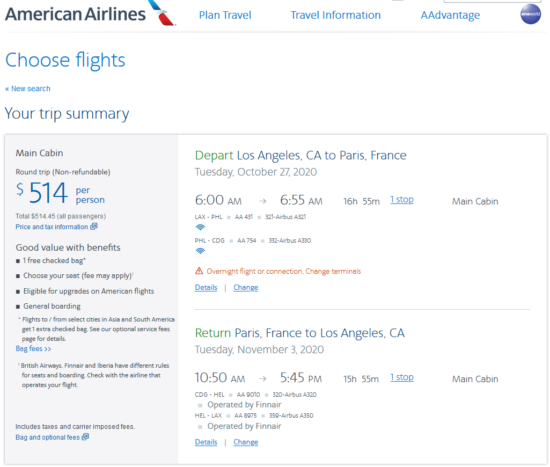Show Details for the departing flight
The height and width of the screenshot is (467, 550).
coord(206,287)
